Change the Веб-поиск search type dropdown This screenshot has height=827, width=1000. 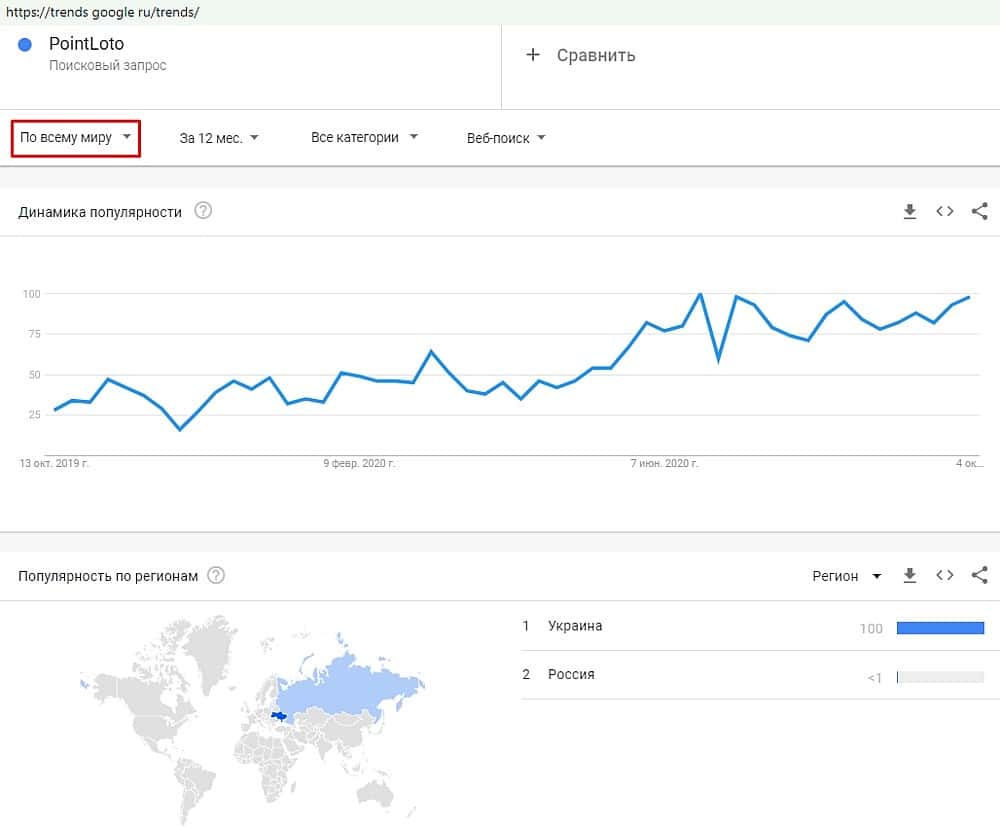pos(506,138)
